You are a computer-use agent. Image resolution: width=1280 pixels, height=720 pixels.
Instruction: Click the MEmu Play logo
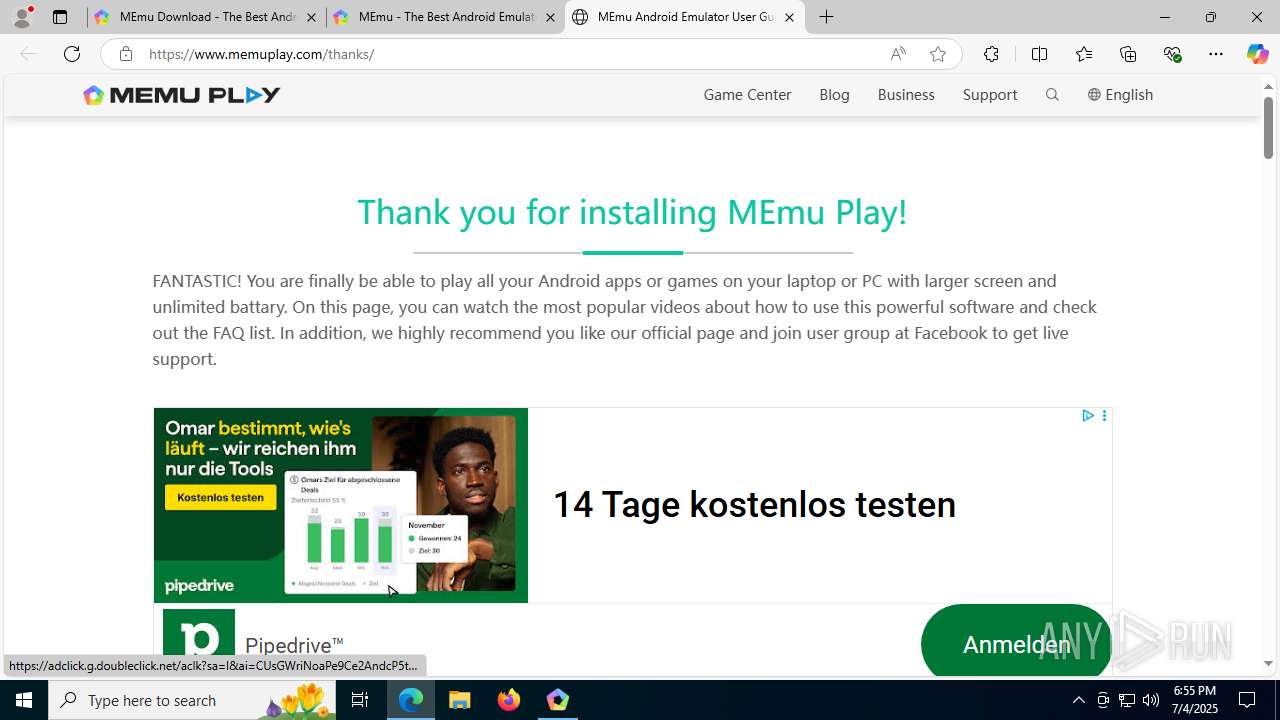click(x=182, y=95)
